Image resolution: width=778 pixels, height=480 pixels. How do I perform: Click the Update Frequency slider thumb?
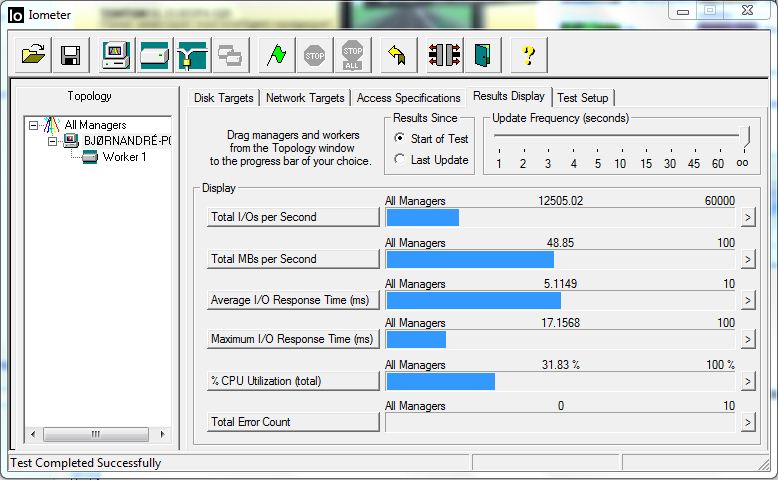744,136
